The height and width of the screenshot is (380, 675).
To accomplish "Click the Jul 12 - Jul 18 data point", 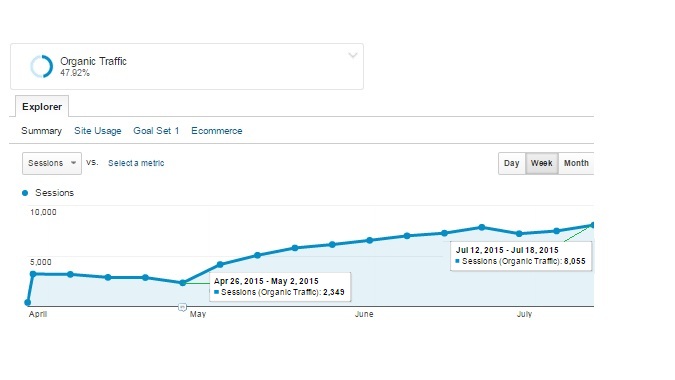I will 593,225.
